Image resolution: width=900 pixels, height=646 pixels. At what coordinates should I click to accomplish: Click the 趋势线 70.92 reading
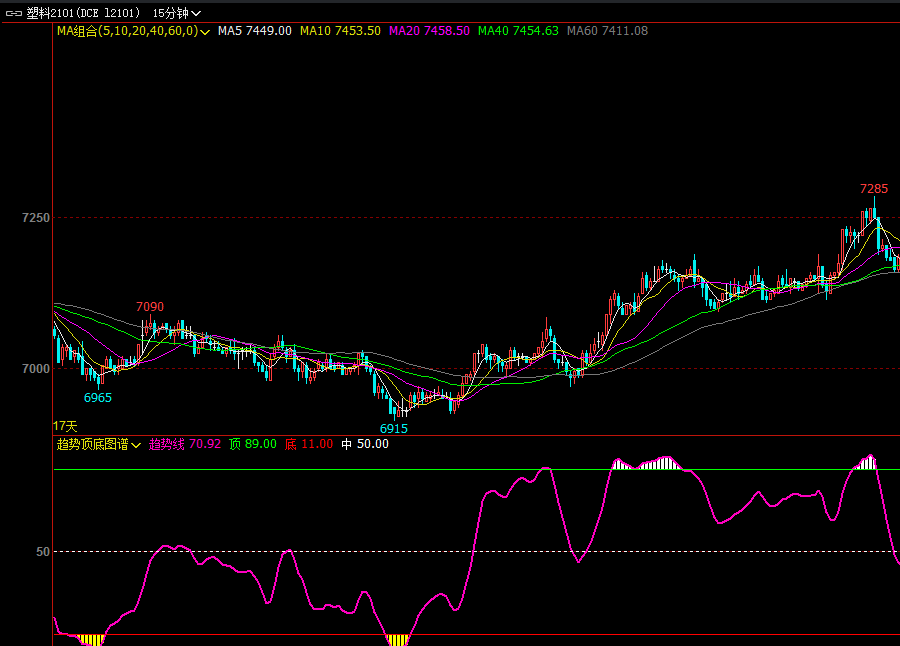click(185, 444)
